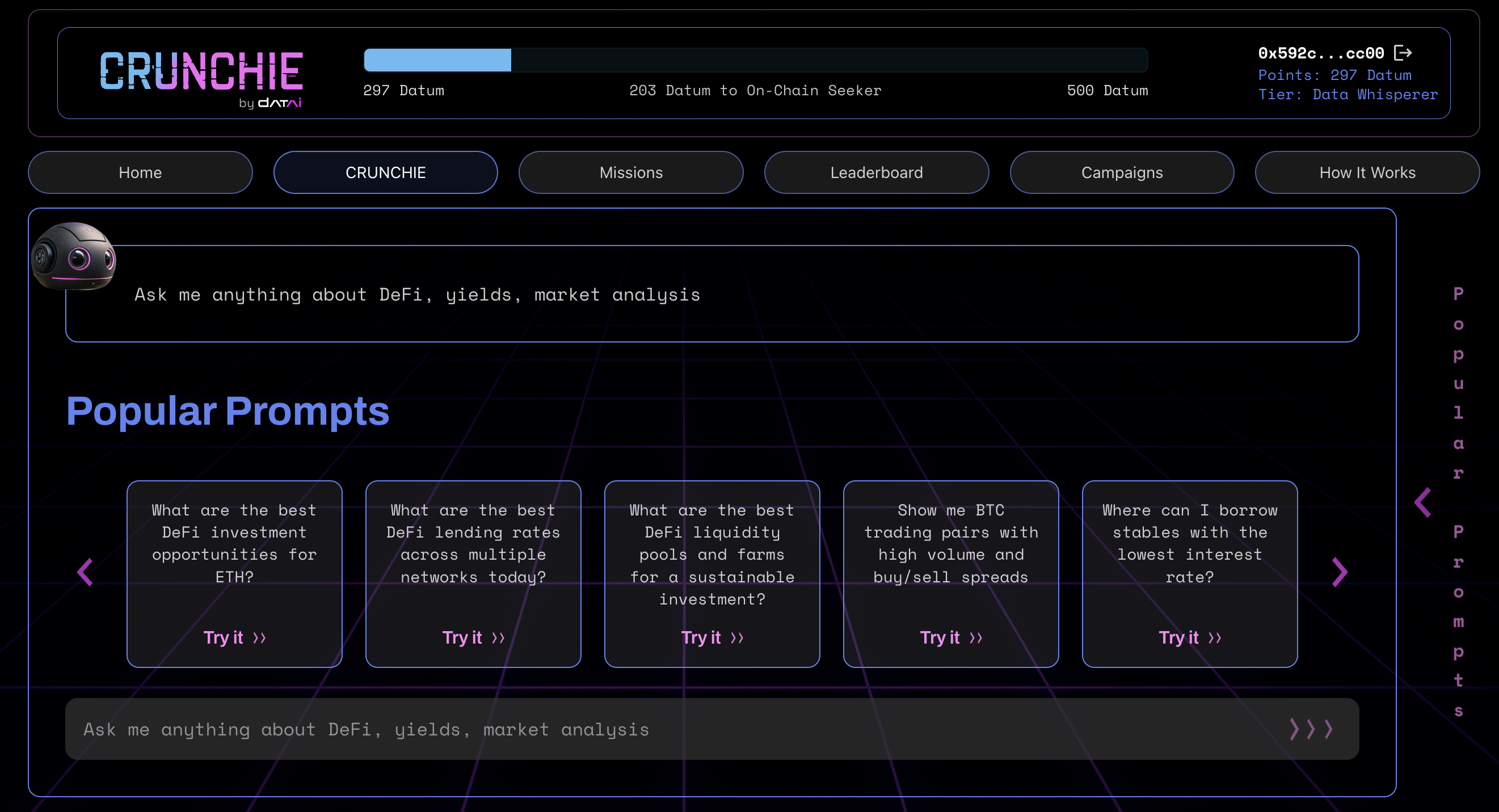Click the CRUNCHIE logo
Image resolution: width=1499 pixels, height=812 pixels.
(x=201, y=71)
